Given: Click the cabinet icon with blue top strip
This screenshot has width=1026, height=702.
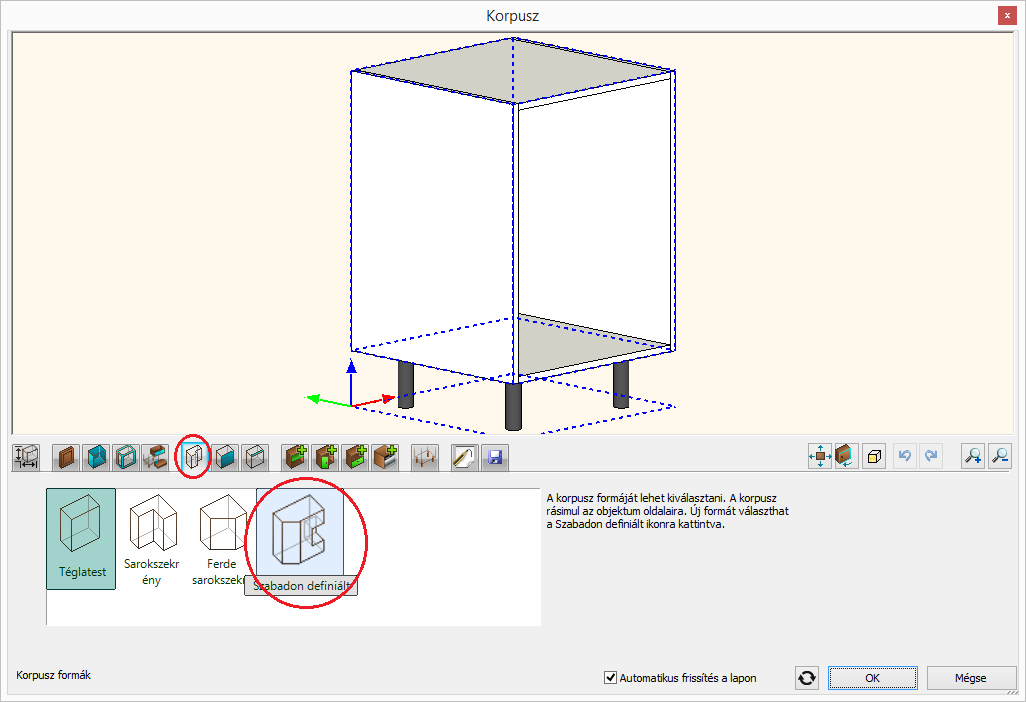Looking at the screenshot, I should pyautogui.click(x=255, y=457).
